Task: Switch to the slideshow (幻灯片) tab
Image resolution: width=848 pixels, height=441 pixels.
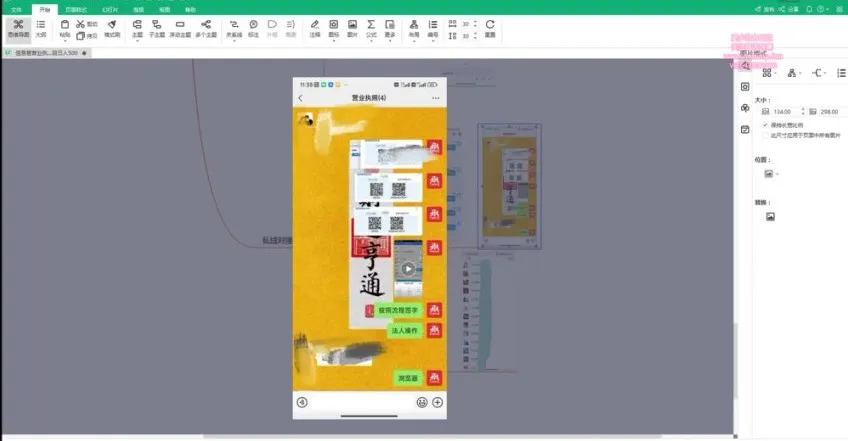Action: (108, 8)
